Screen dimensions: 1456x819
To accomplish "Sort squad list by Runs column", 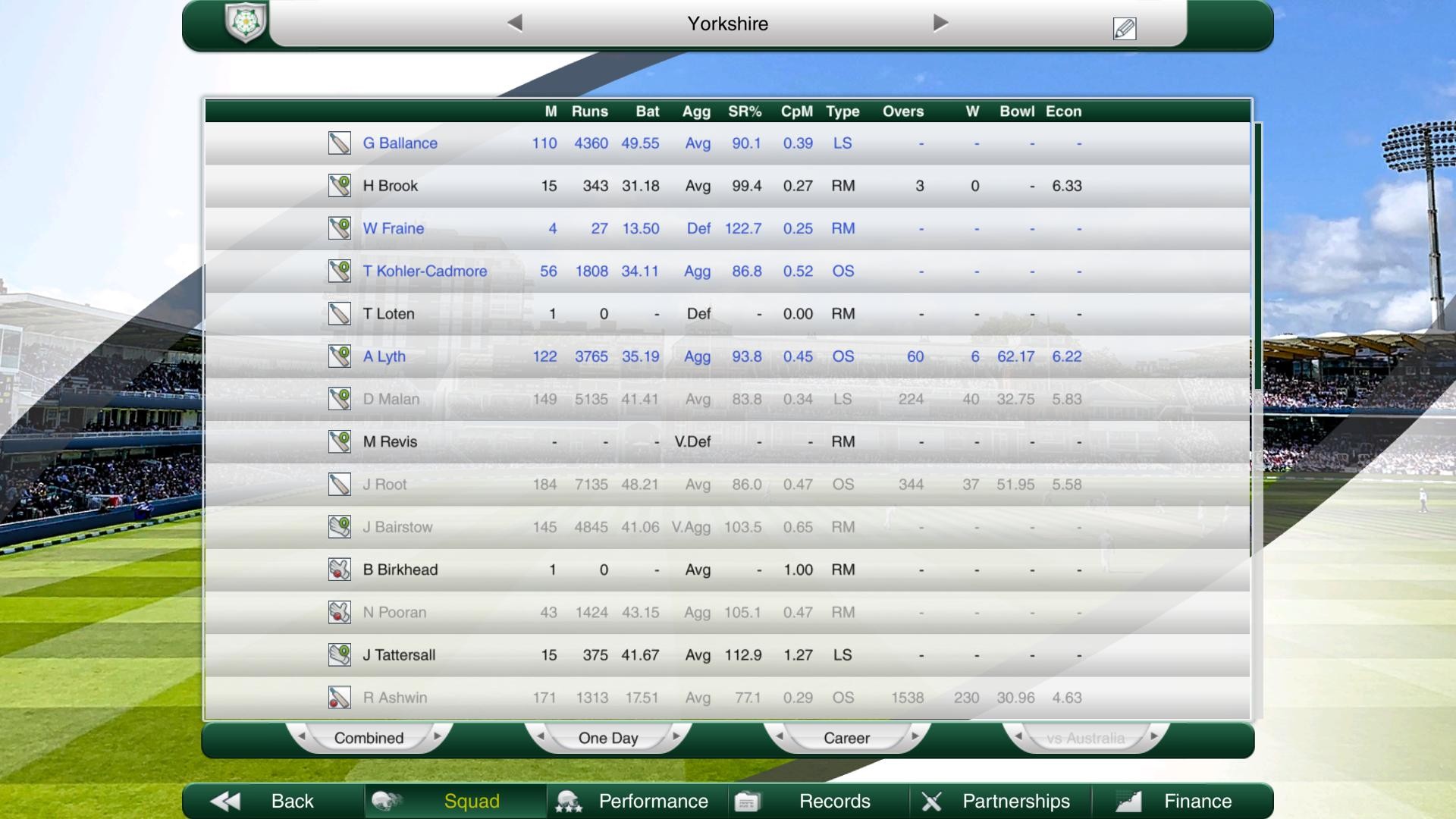I will click(x=589, y=111).
